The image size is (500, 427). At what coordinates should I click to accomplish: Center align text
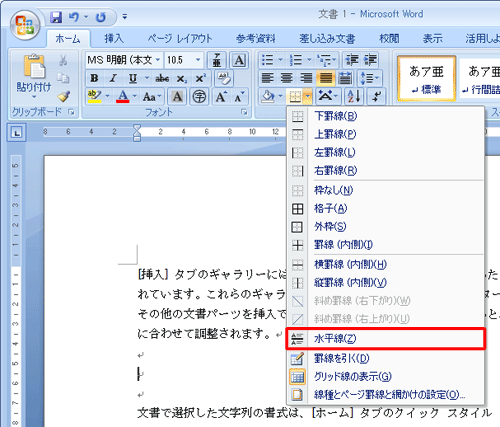(287, 79)
